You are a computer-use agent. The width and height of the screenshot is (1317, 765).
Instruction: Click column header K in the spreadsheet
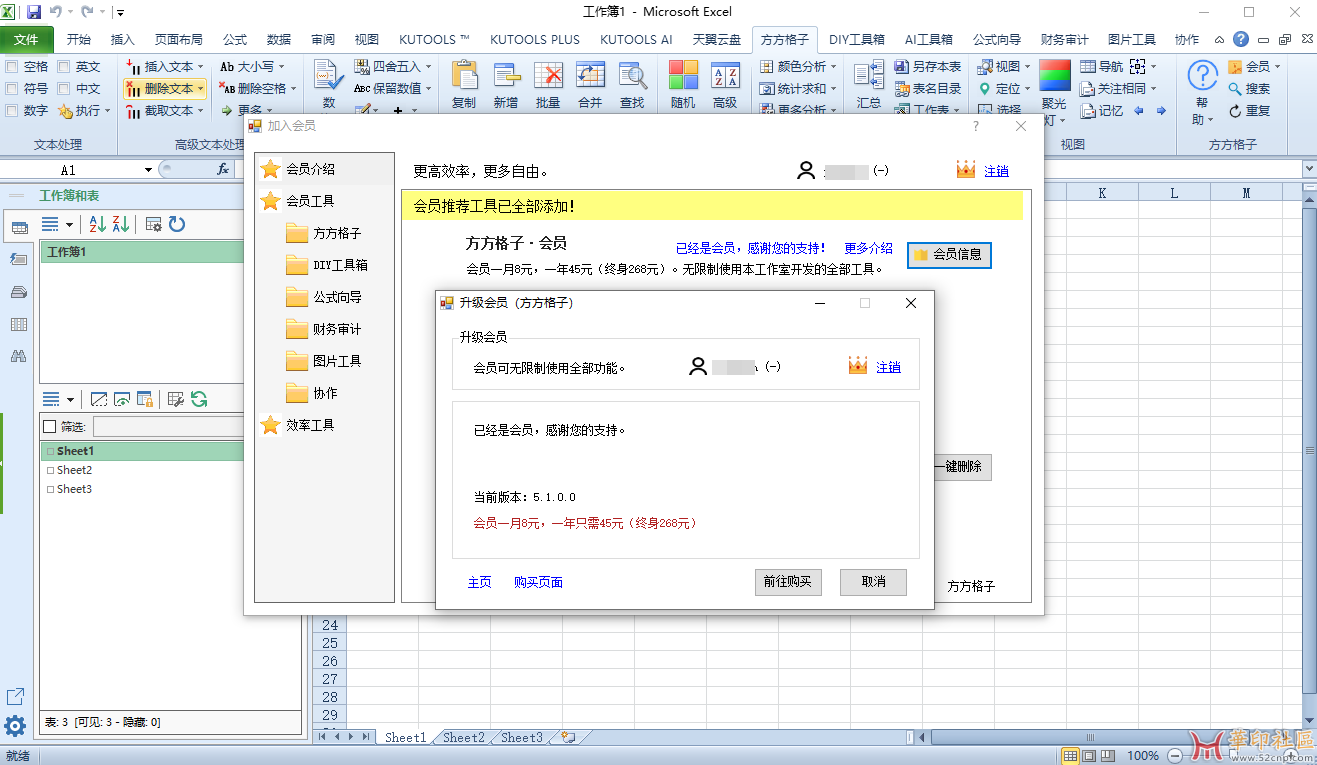(1102, 193)
